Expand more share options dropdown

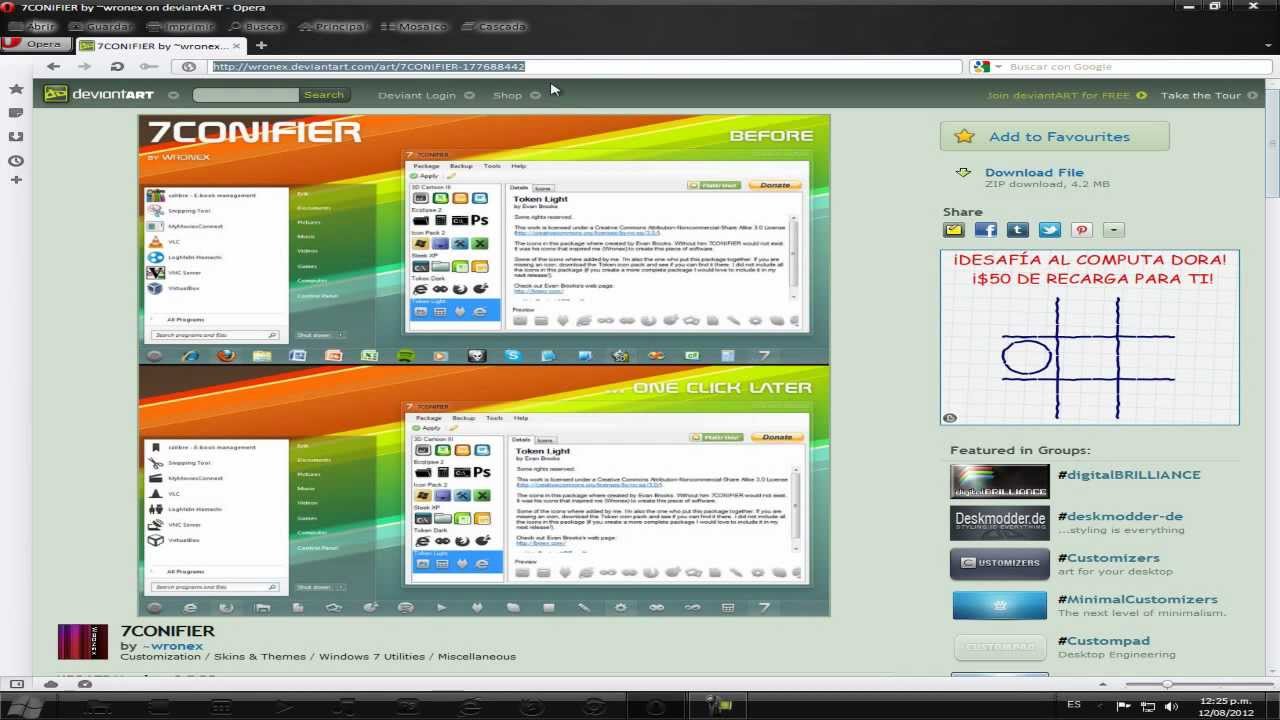(1114, 230)
